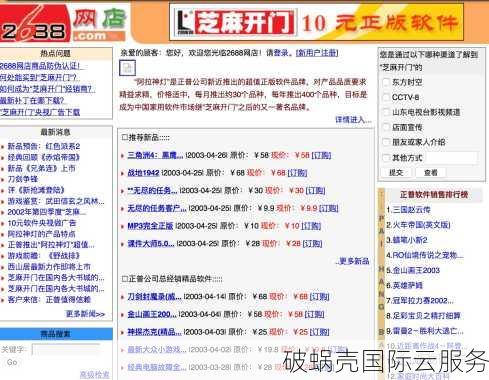Click the 正普软件销售排行榜 heading
Viewport: 489px width, 380px height.
click(434, 195)
